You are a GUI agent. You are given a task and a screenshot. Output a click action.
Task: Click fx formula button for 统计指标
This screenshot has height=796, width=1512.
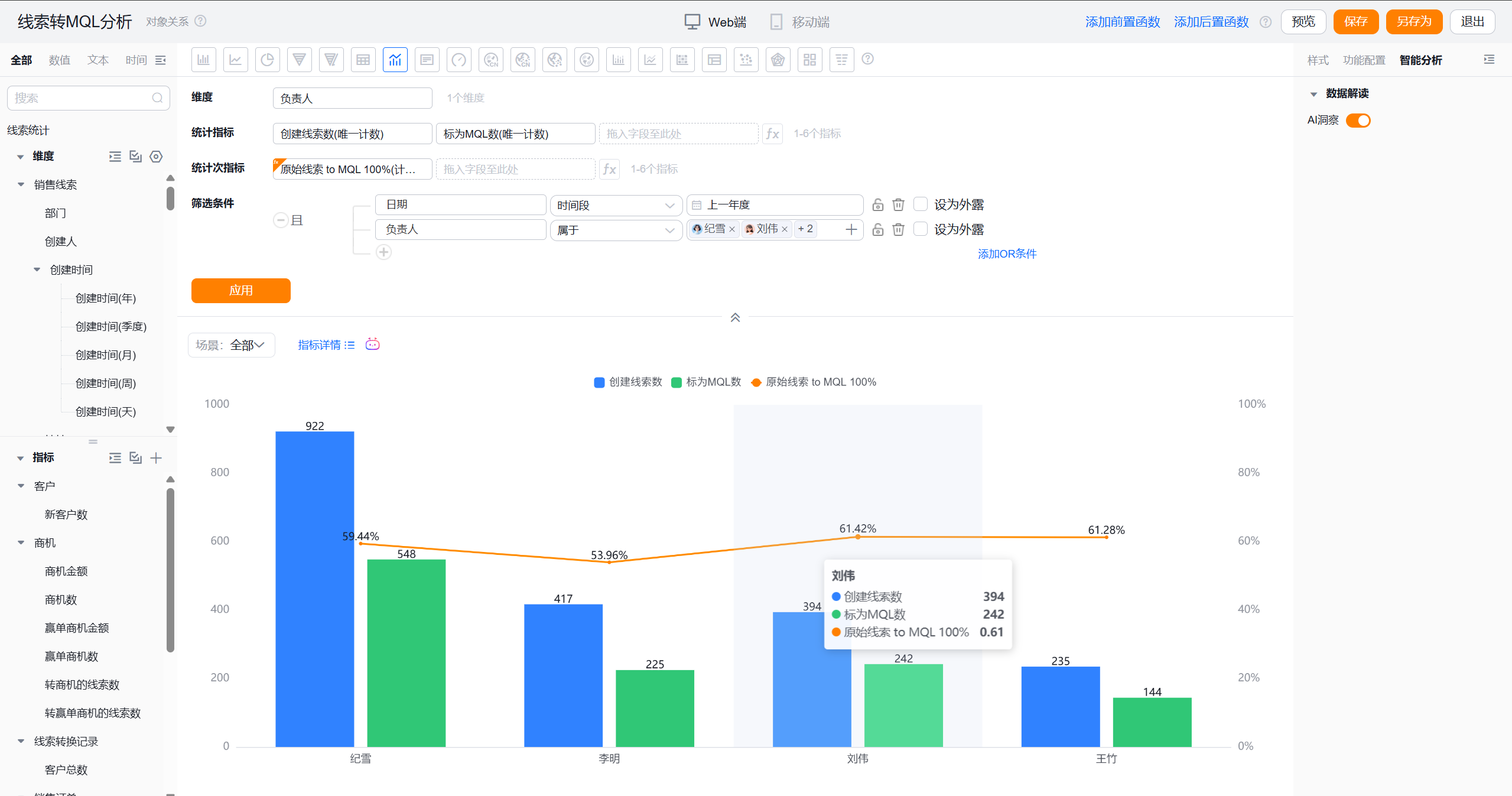click(x=772, y=134)
